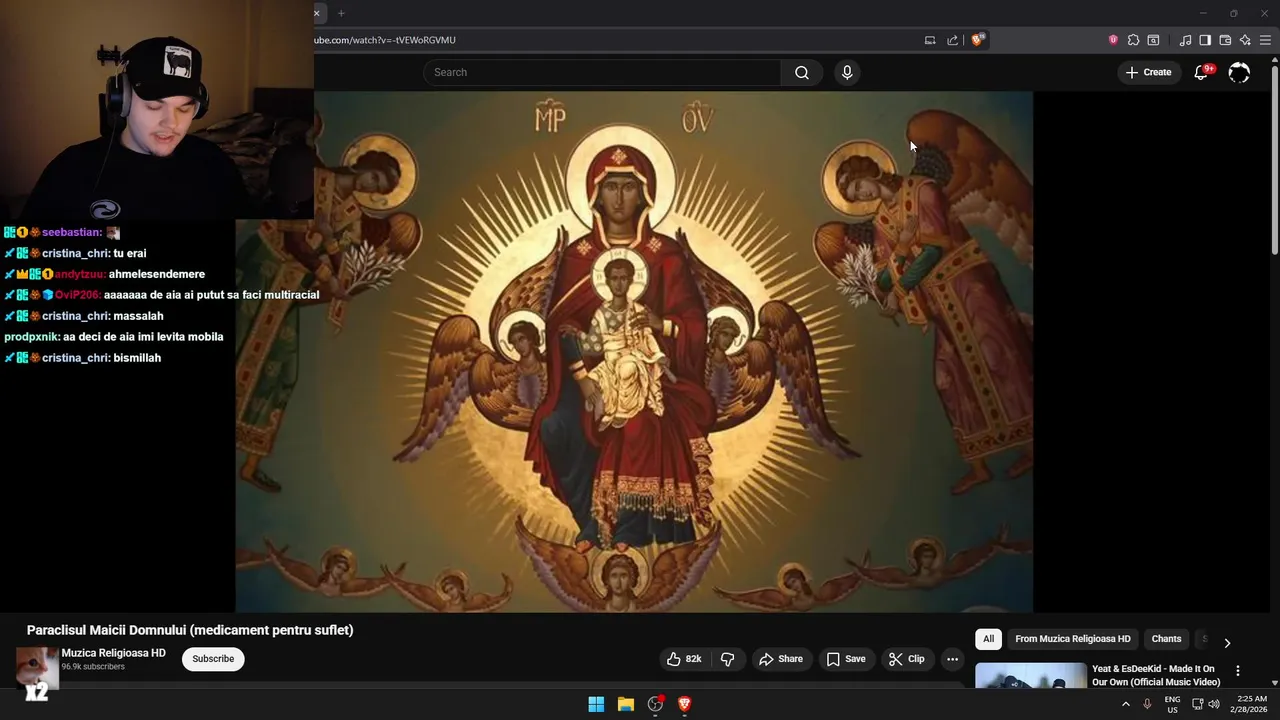1280x720 pixels.
Task: Open the YouTube account avatar menu
Action: [1239, 72]
